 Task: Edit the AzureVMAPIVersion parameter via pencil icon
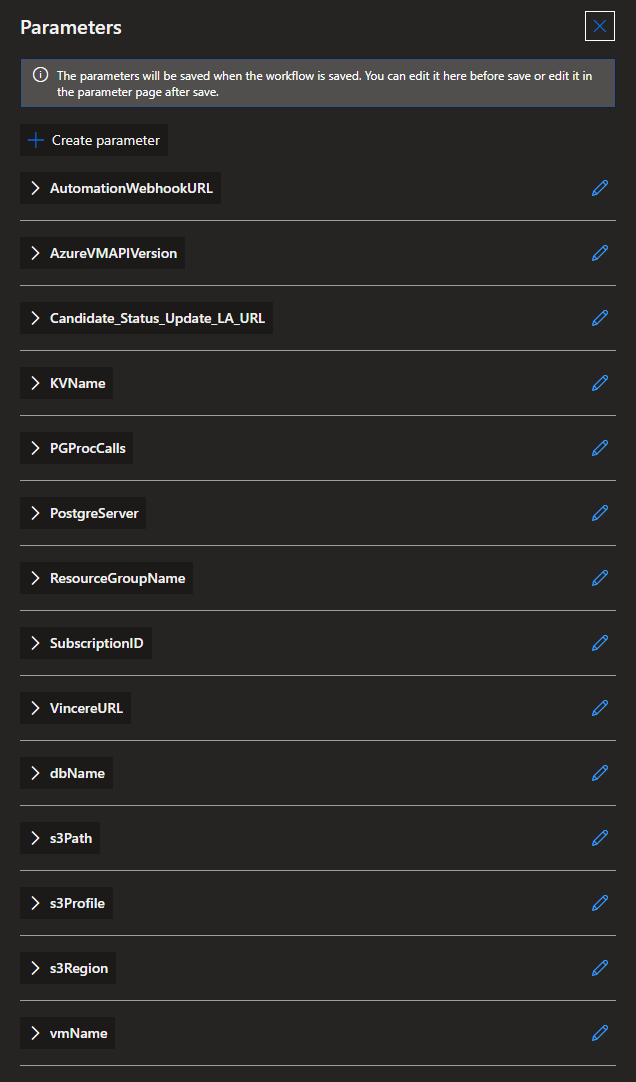pyautogui.click(x=600, y=253)
